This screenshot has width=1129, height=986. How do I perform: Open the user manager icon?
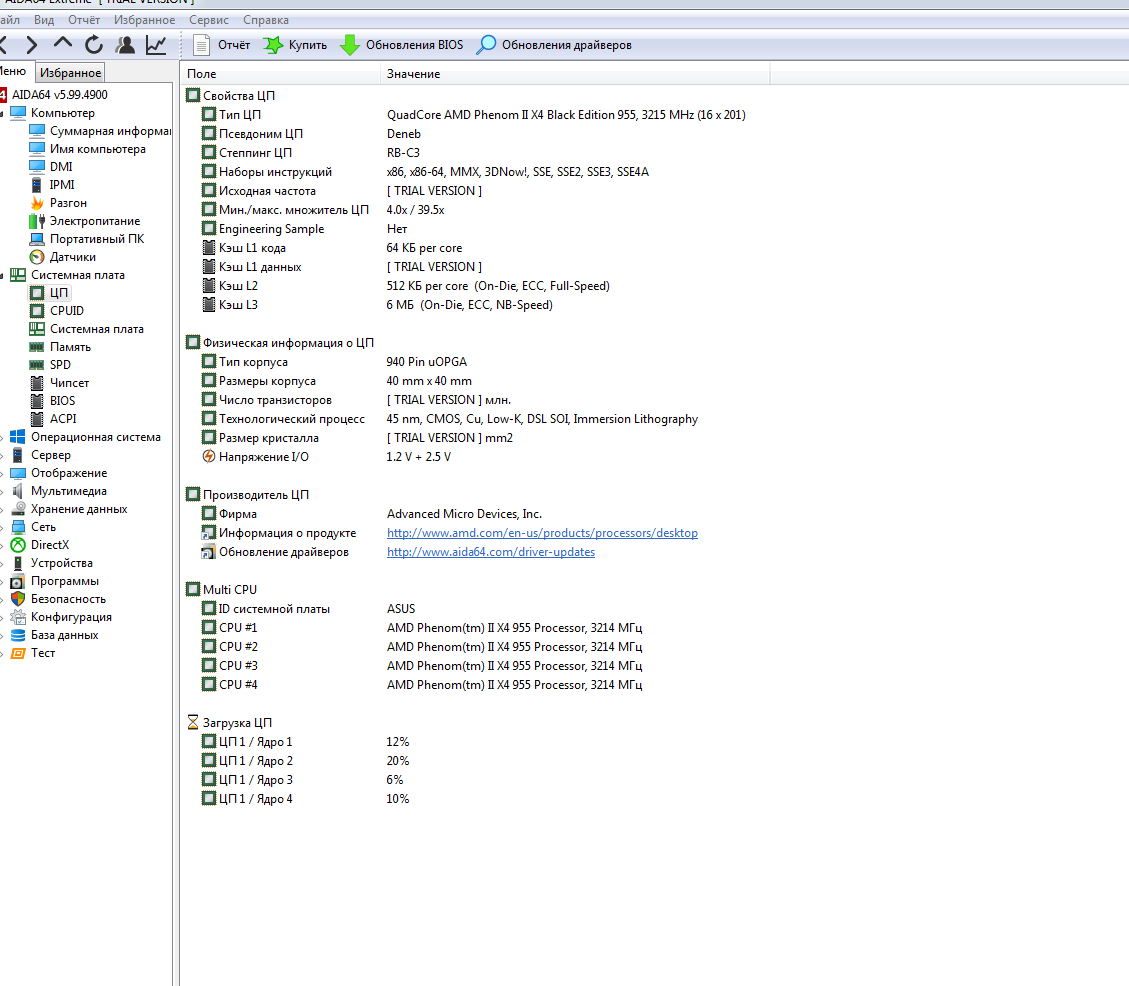[125, 45]
